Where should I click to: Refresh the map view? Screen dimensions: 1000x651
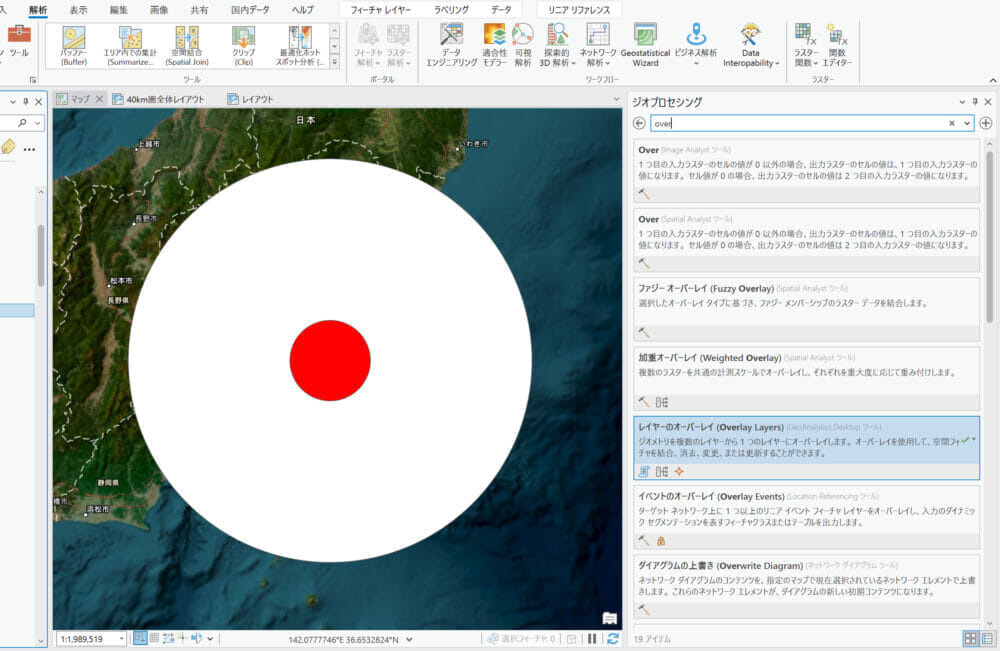click(x=613, y=638)
